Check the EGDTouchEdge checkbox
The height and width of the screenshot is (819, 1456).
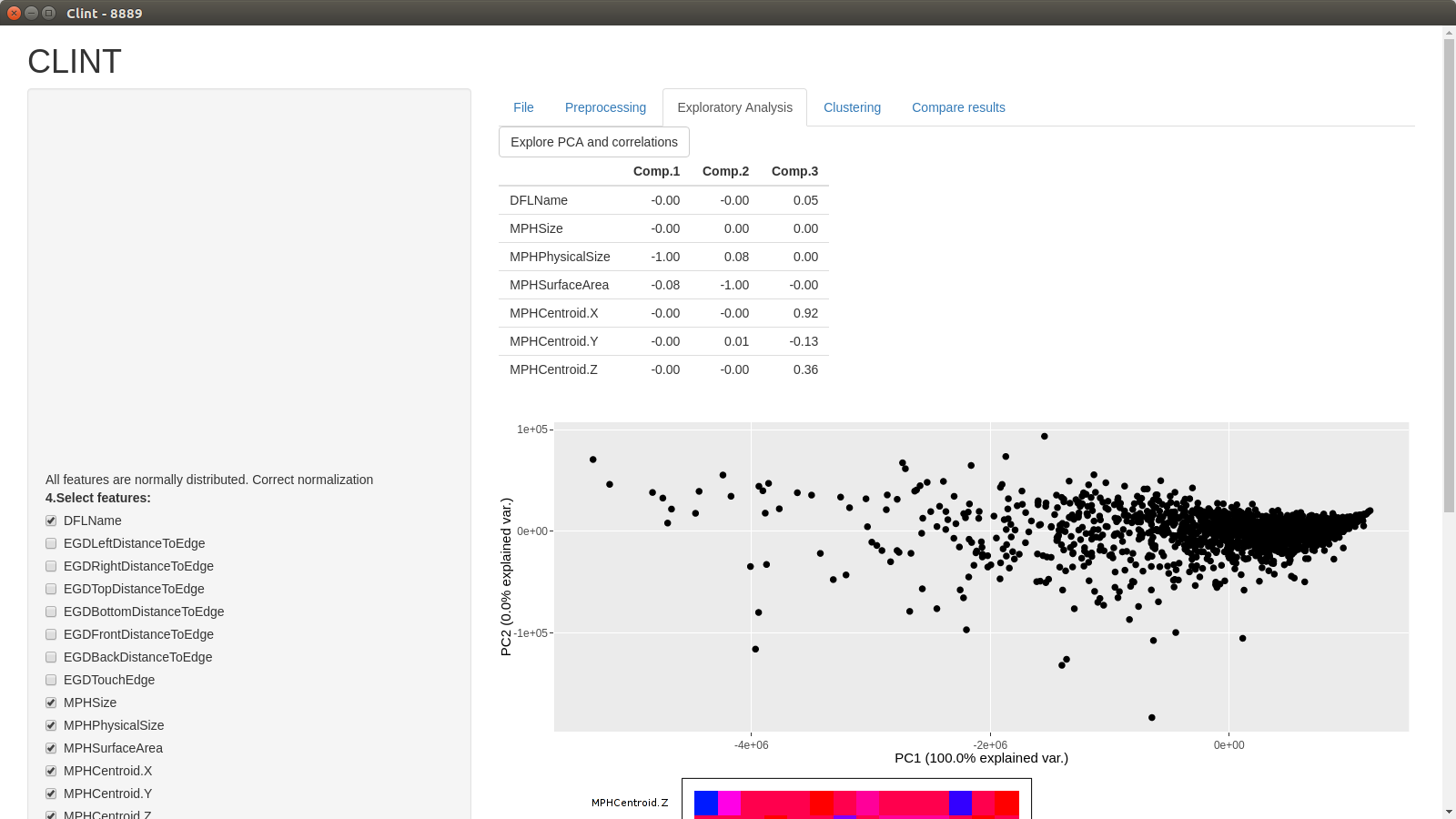[x=51, y=680]
